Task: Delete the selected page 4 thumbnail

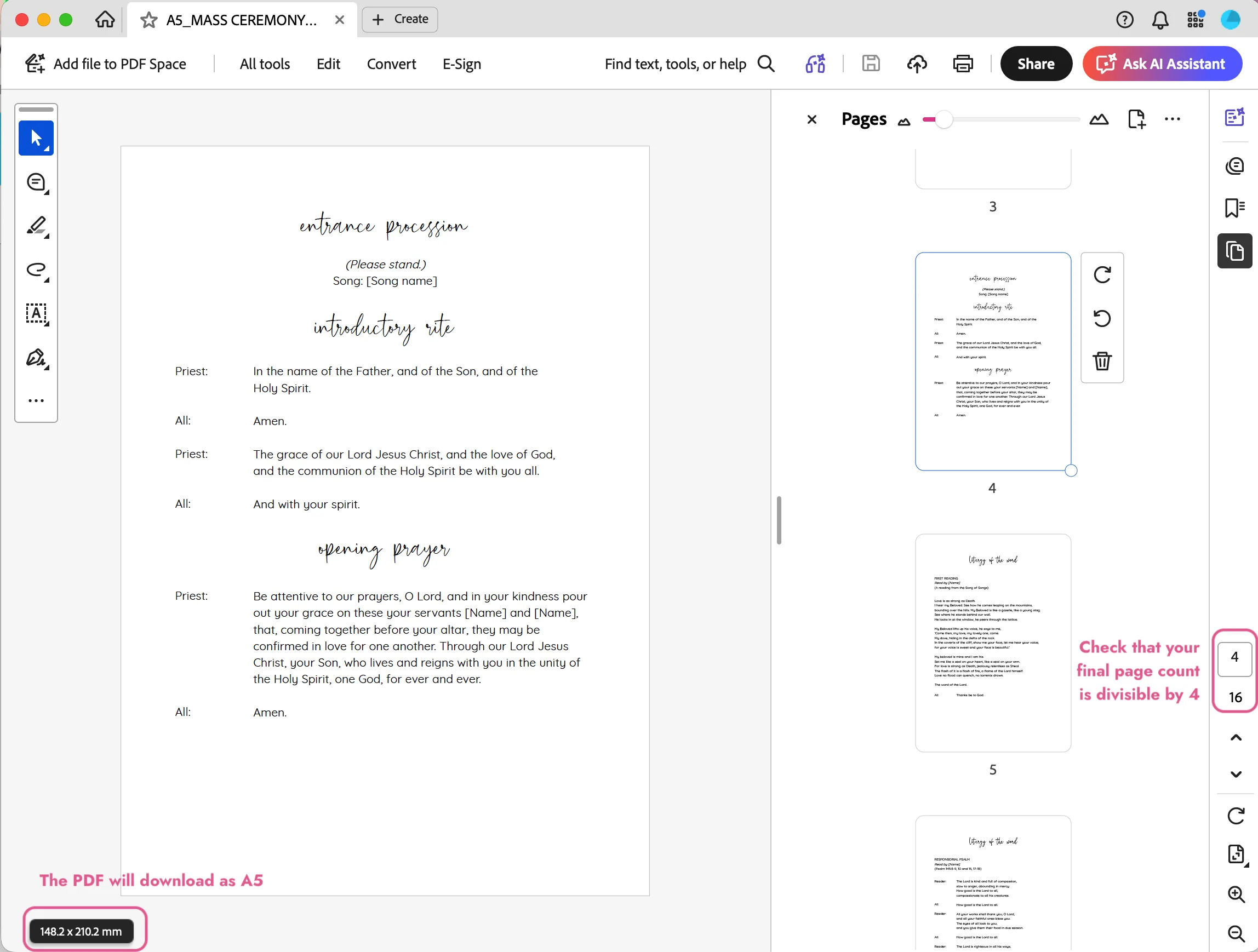Action: click(x=1102, y=361)
